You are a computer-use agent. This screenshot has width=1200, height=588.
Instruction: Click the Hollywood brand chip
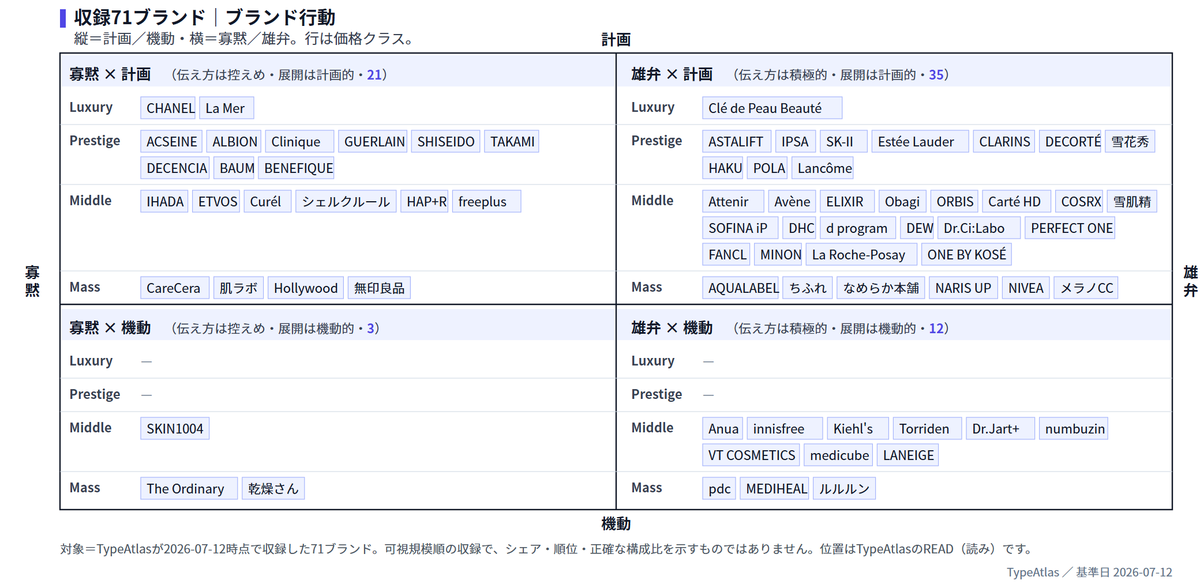tap(306, 288)
